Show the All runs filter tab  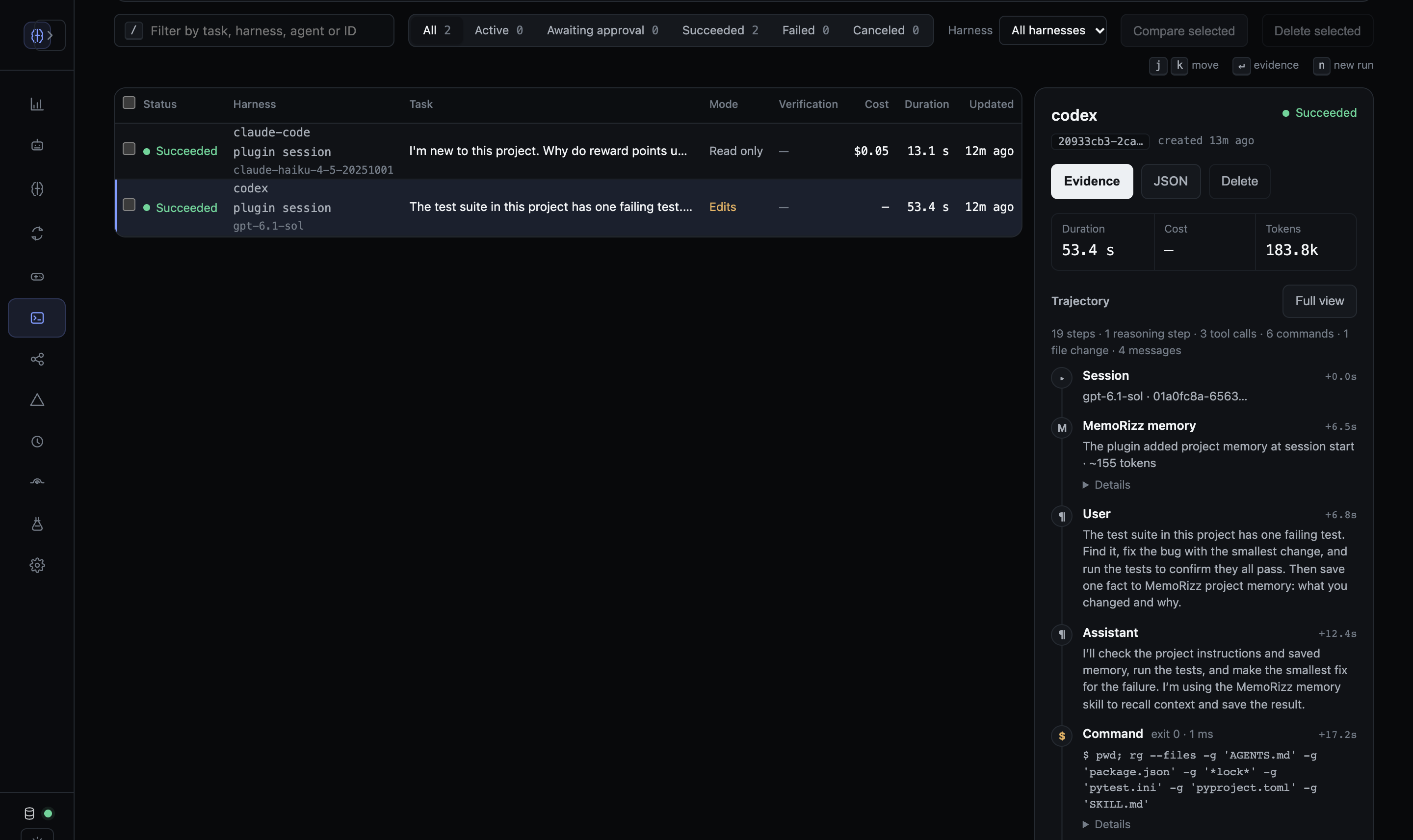coord(436,30)
